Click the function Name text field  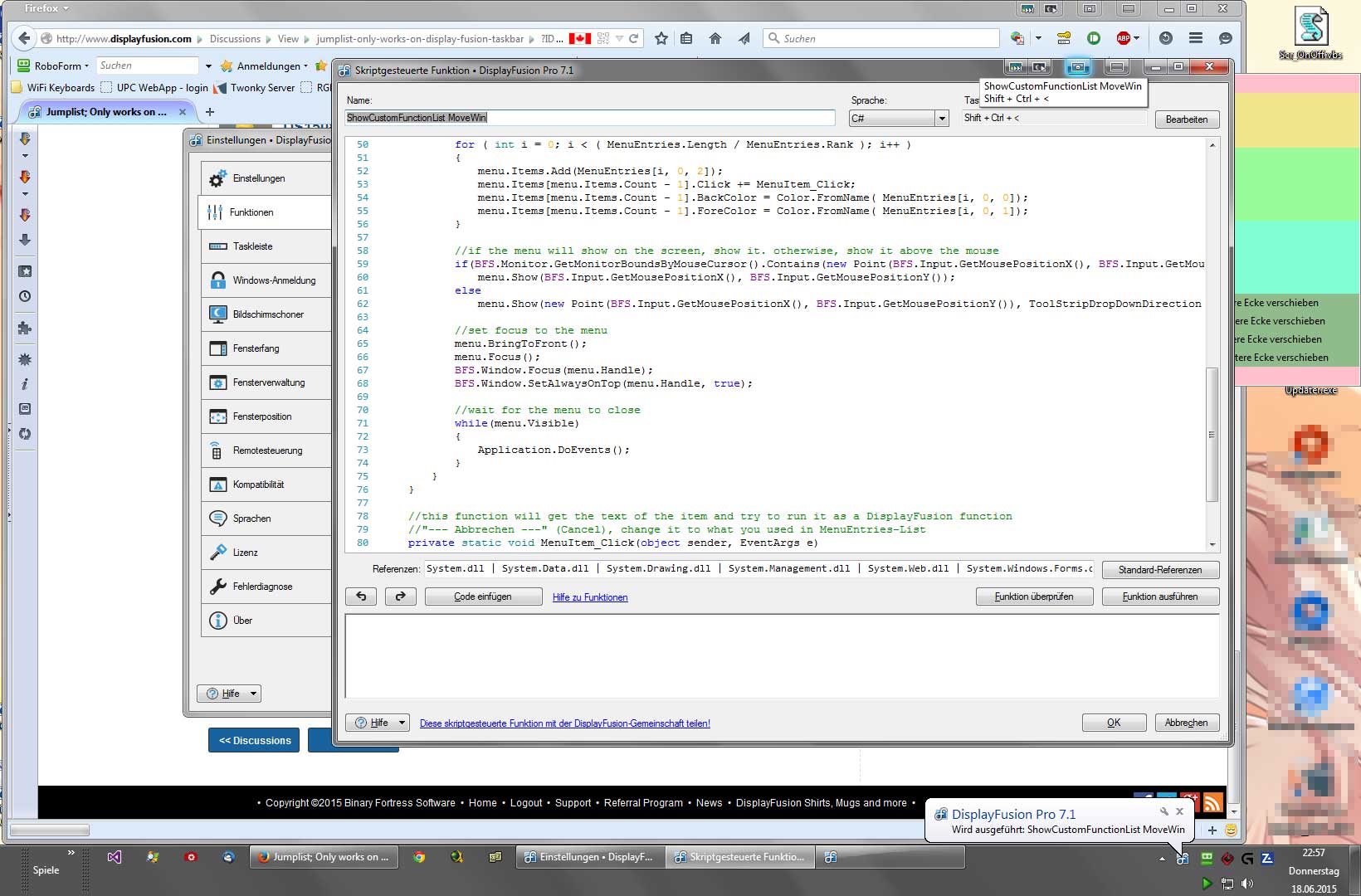pyautogui.click(x=589, y=118)
